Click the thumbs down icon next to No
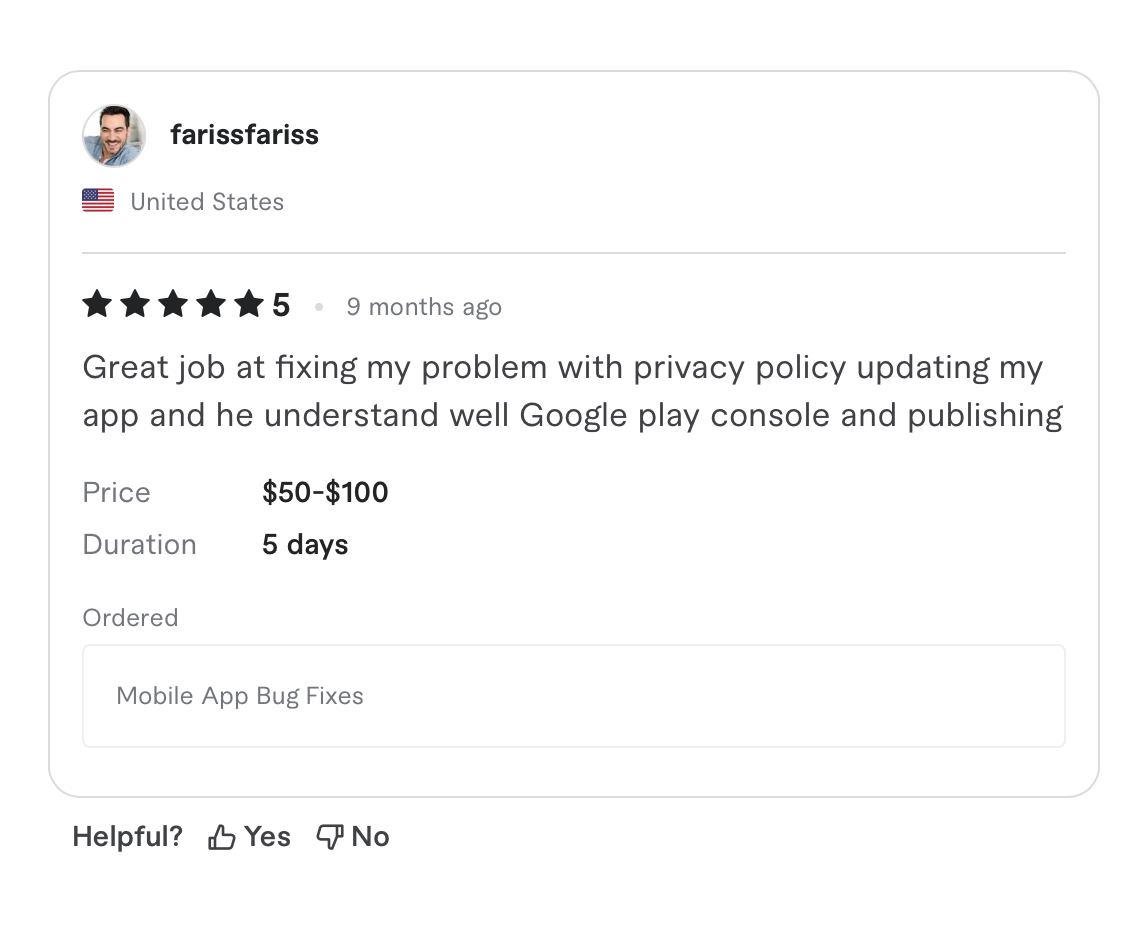Viewport: 1138px width, 938px height. (329, 836)
